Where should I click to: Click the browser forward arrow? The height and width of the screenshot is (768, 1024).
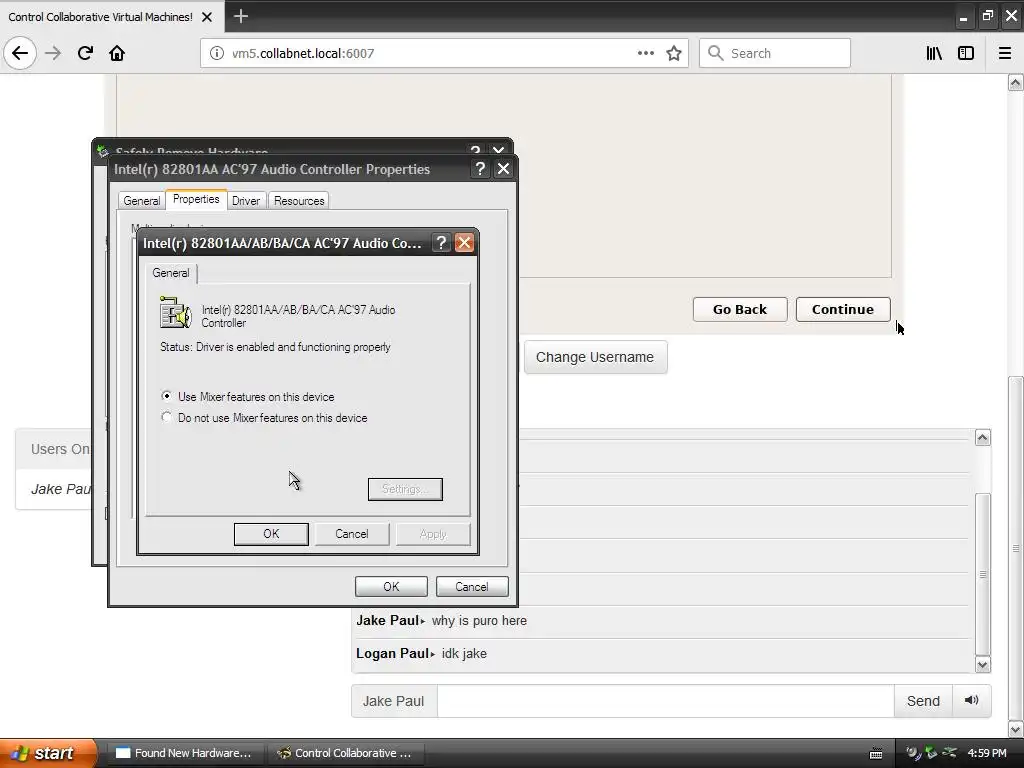click(x=53, y=53)
